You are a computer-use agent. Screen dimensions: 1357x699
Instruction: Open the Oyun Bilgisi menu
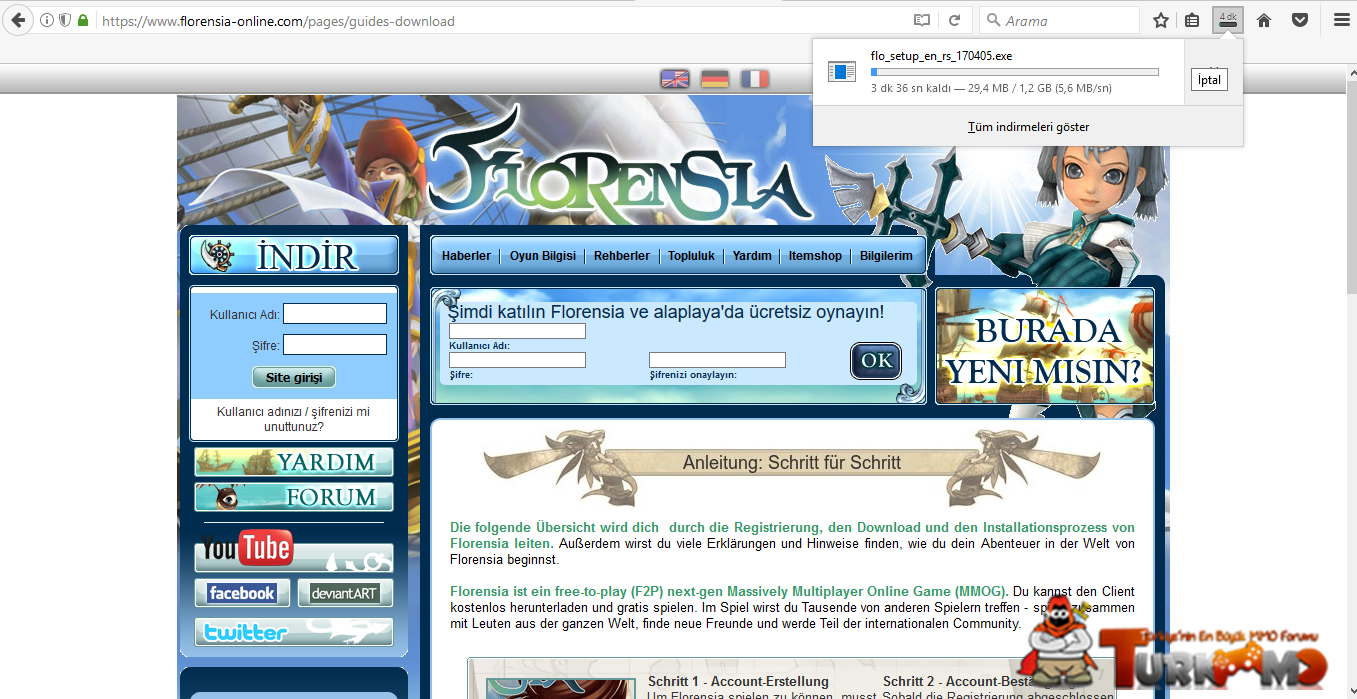pos(543,256)
